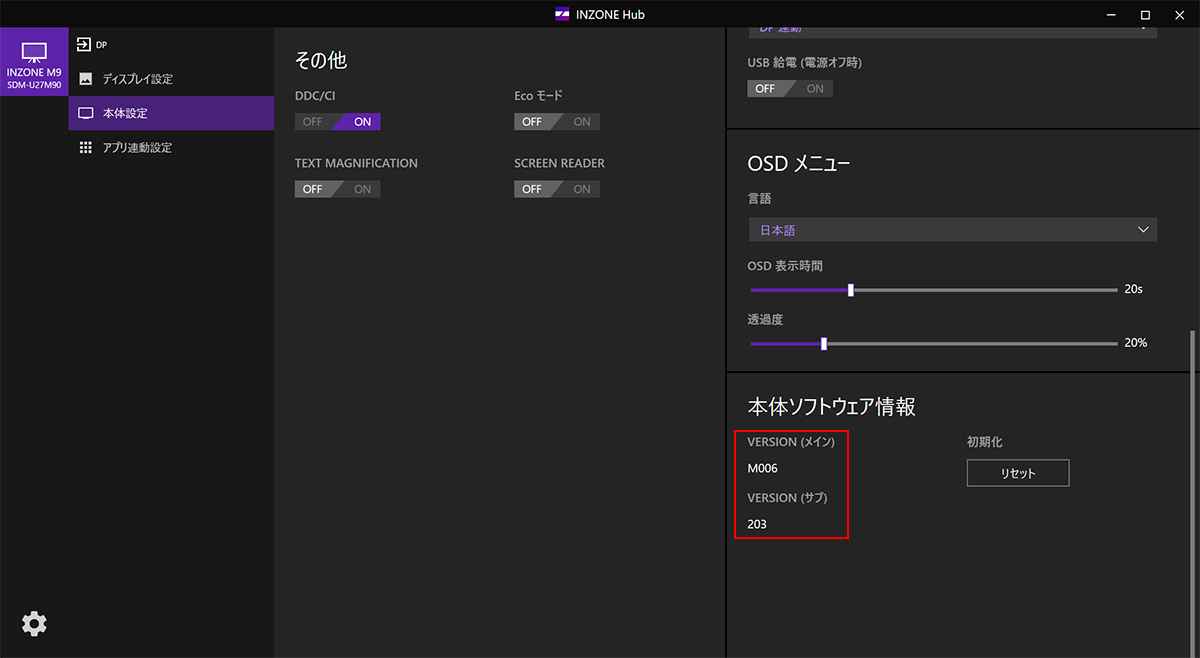
Task: Switch on USB 給電 (電源オフ時)
Action: 812,89
